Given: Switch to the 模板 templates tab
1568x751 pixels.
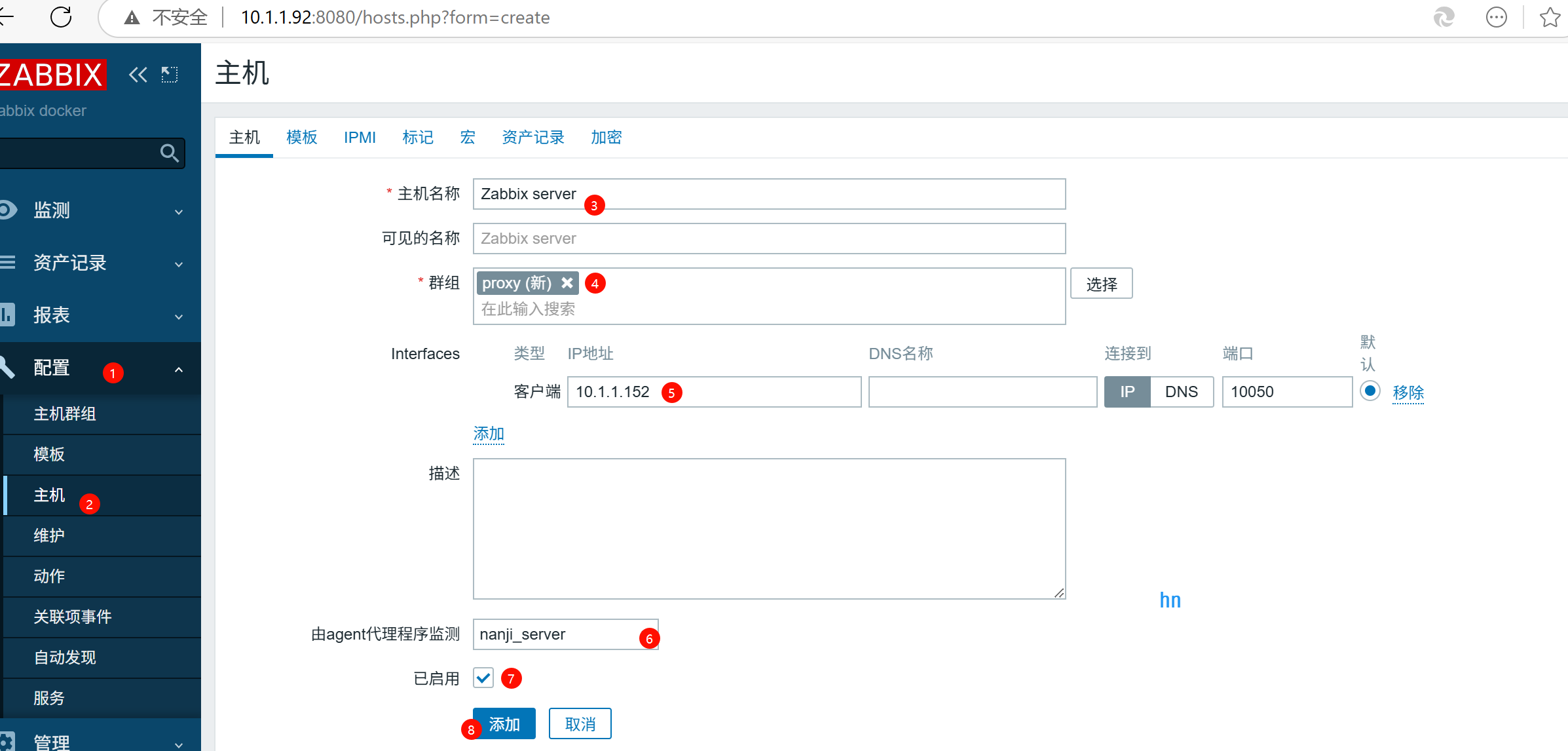Looking at the screenshot, I should coord(301,137).
